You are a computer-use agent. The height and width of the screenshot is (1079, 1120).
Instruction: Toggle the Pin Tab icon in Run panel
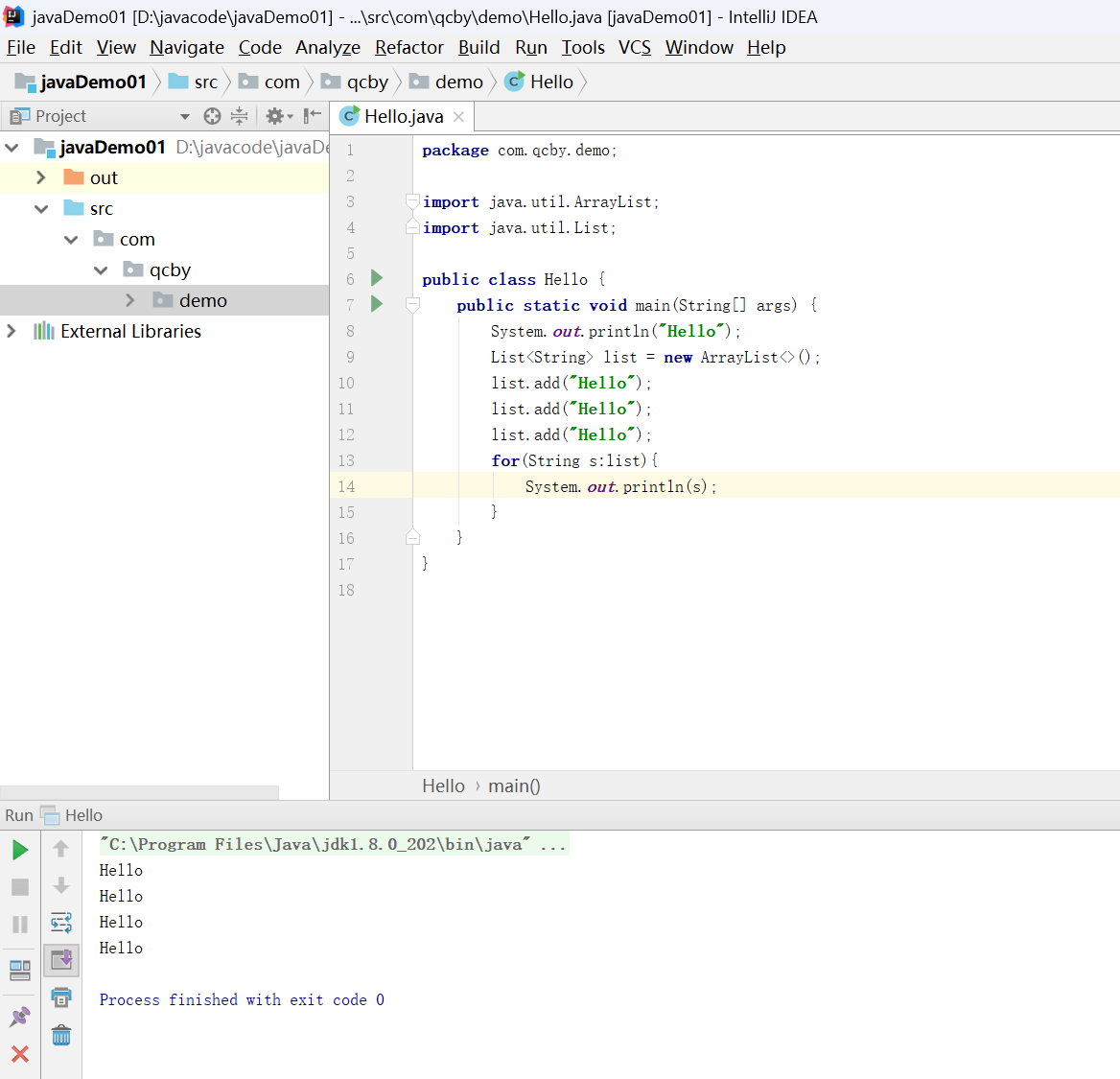pos(20,1016)
